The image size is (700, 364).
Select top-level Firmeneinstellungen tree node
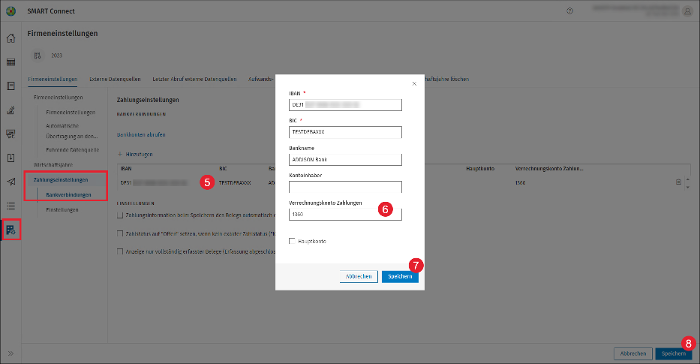click(x=58, y=97)
